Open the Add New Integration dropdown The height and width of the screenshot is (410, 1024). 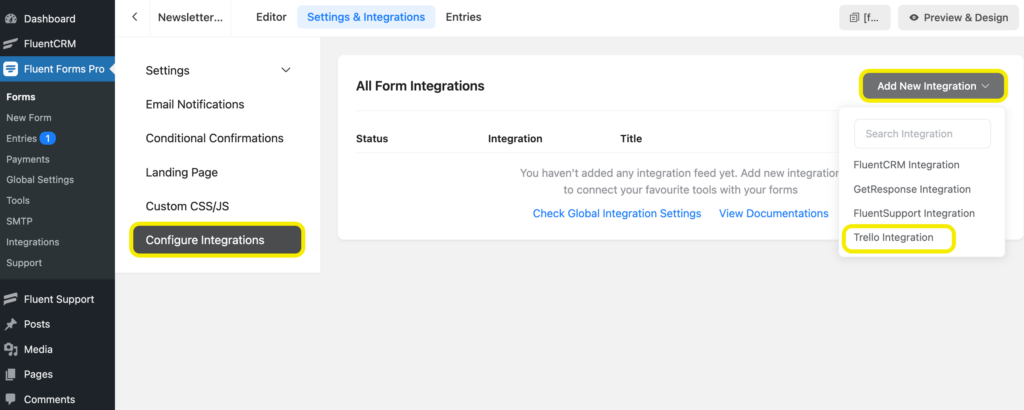(x=932, y=86)
